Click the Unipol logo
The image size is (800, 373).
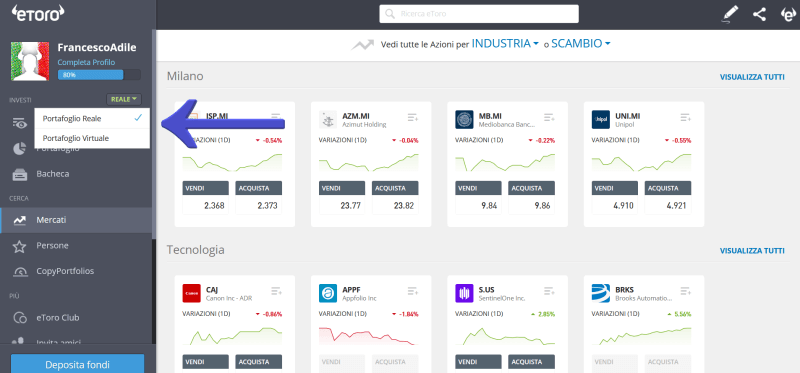pos(601,119)
